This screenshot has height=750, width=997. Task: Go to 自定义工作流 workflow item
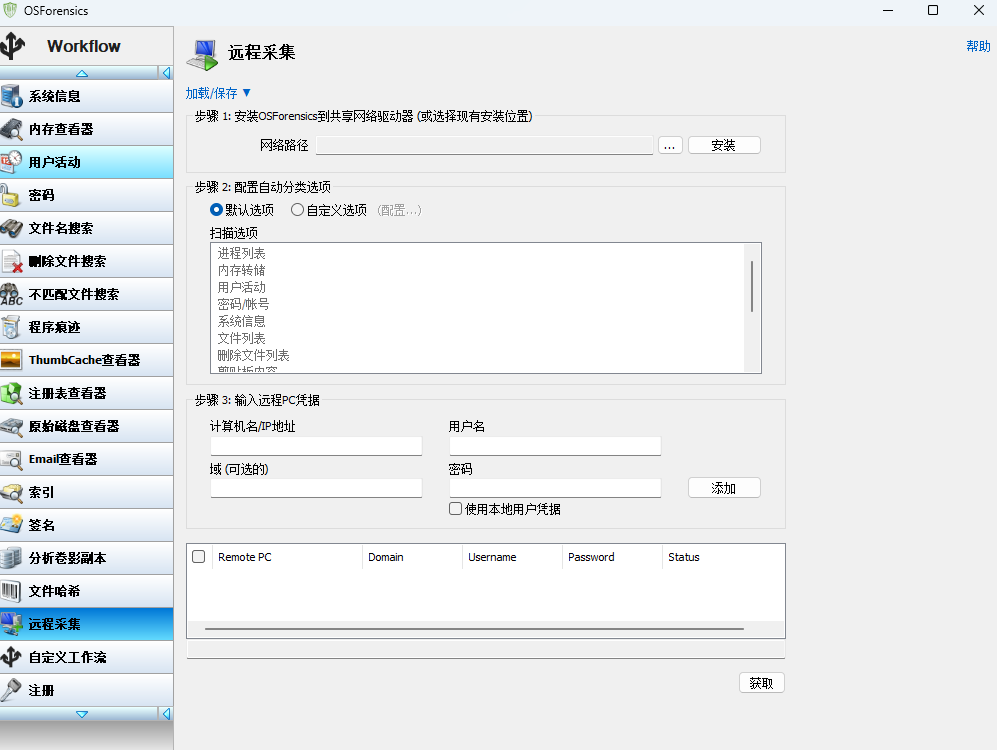(x=86, y=657)
